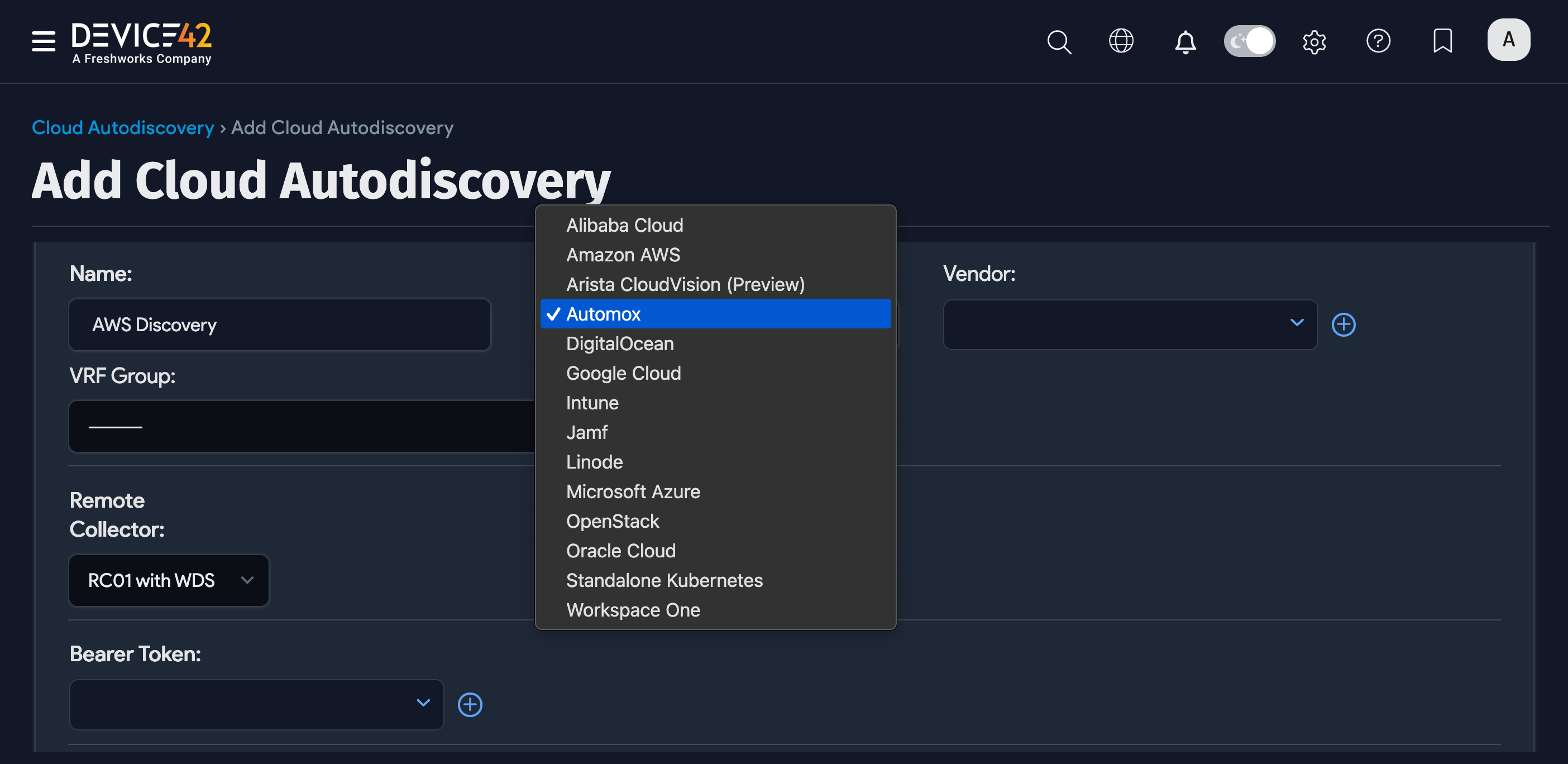Image resolution: width=1568 pixels, height=764 pixels.
Task: Click the search magnifier icon
Action: pos(1059,41)
